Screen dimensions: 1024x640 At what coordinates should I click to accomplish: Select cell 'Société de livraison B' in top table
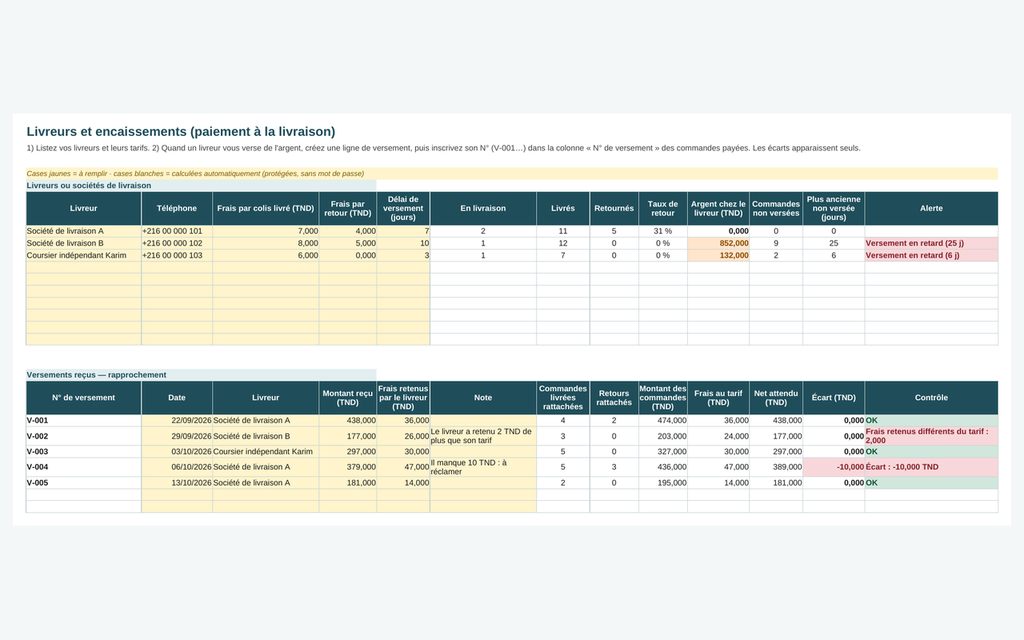tap(84, 243)
